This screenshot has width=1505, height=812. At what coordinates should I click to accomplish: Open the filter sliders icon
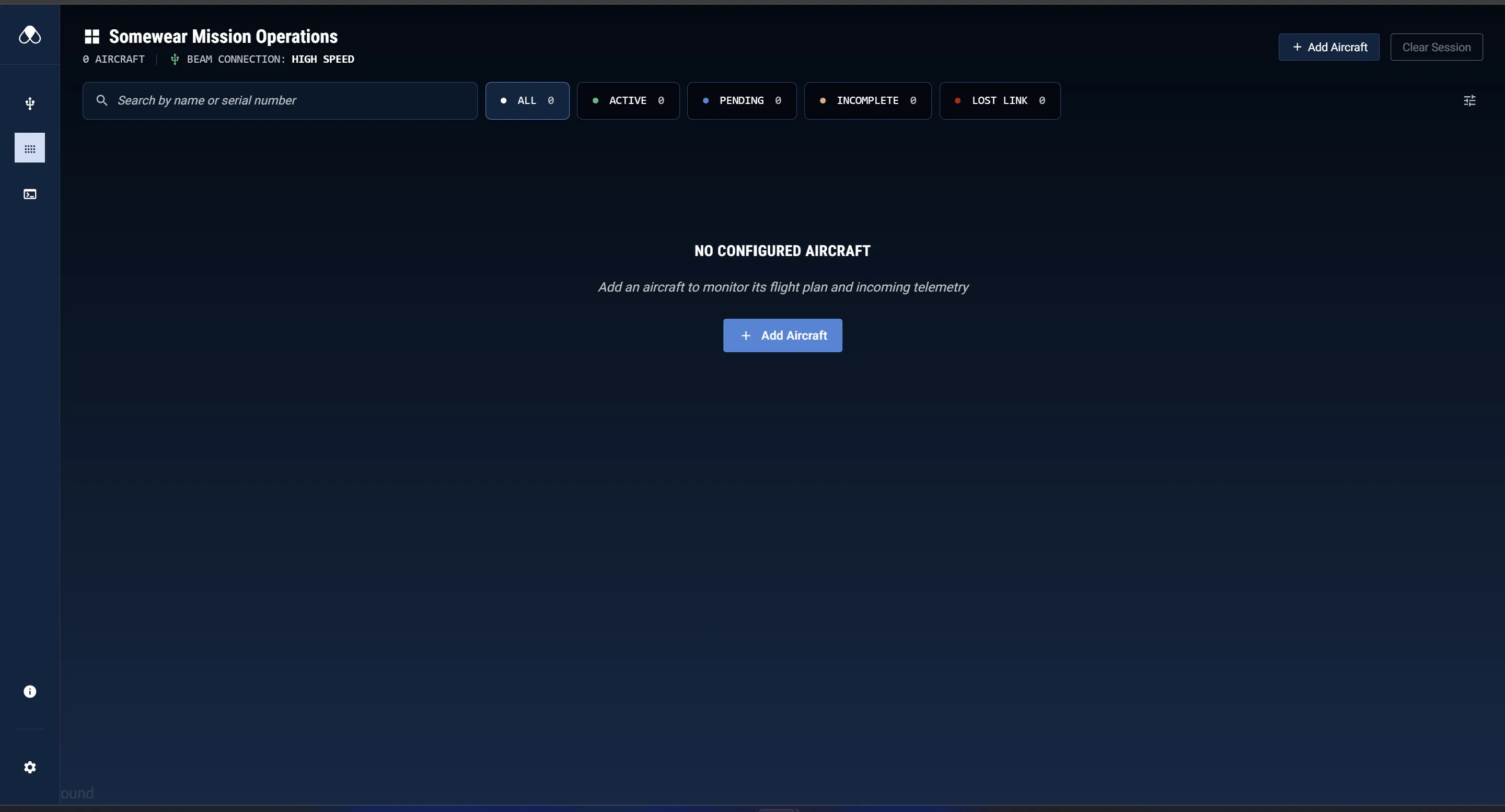click(1469, 100)
